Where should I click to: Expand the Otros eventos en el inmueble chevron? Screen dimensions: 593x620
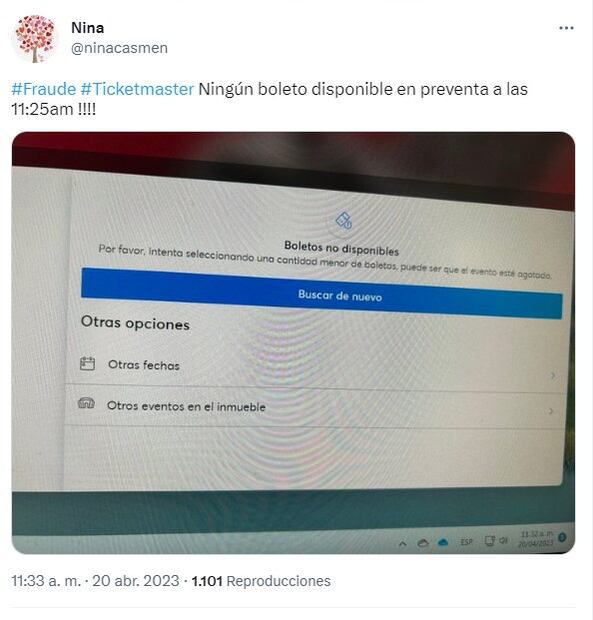(551, 411)
